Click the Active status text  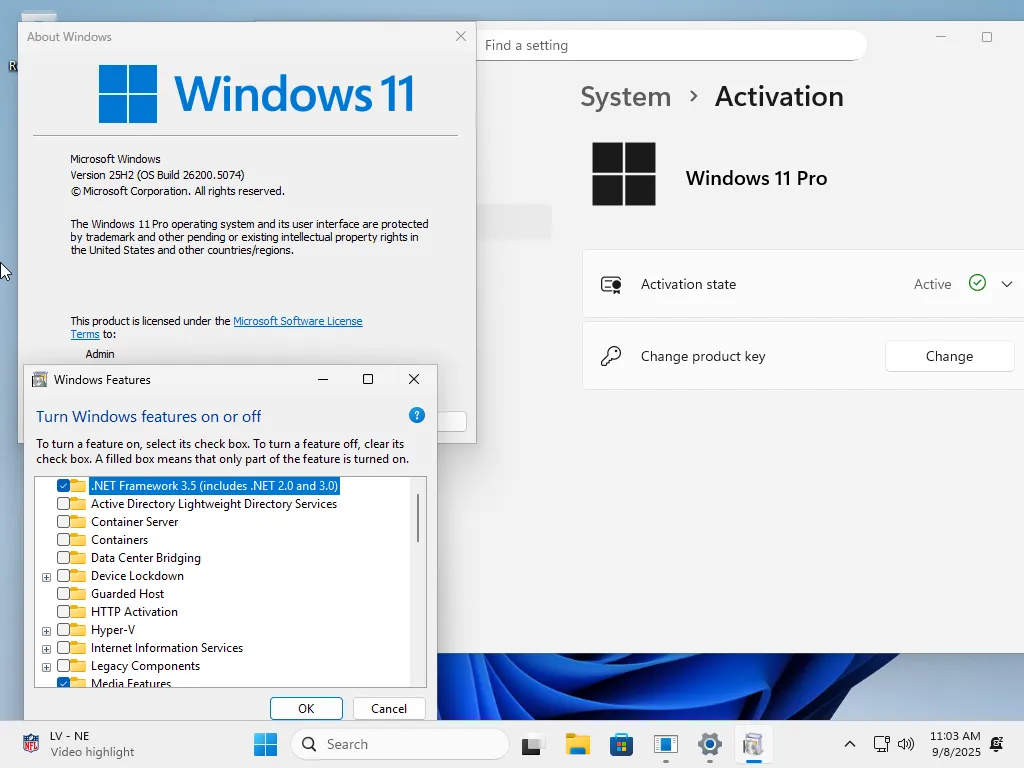click(933, 284)
